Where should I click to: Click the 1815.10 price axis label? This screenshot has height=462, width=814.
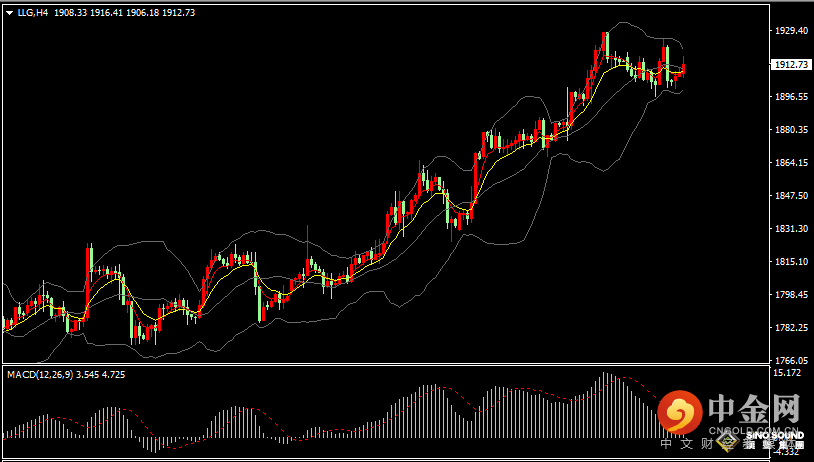(790, 262)
